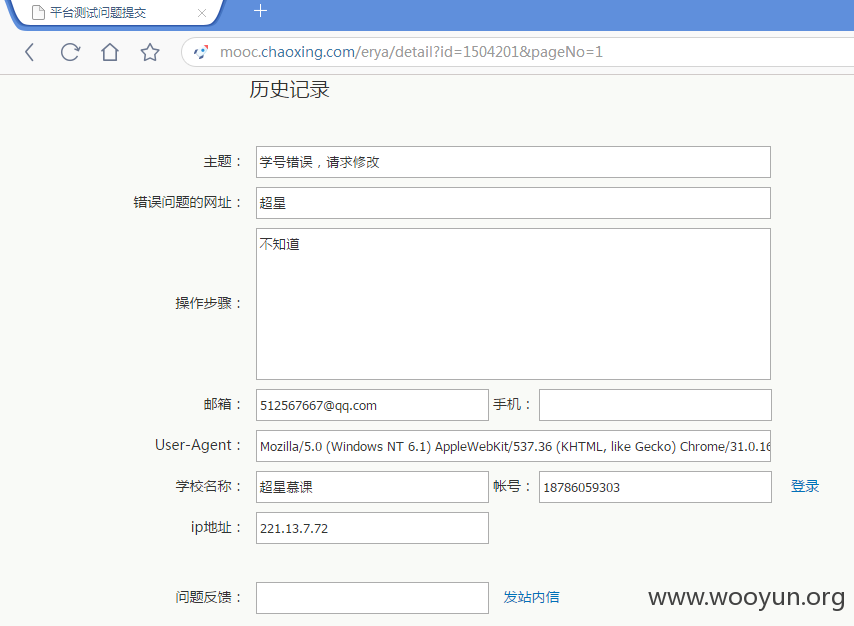Click the 邮箱 email field
854x626 pixels.
[x=372, y=405]
